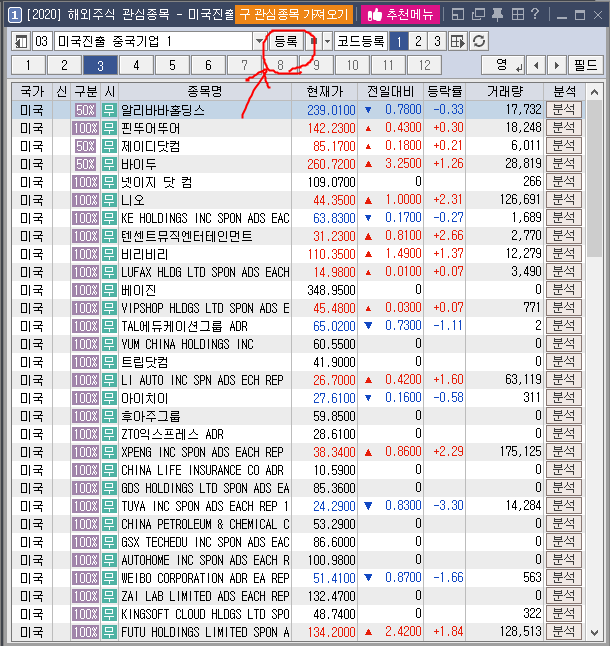The height and width of the screenshot is (646, 610).
Task: Click the group number field showing 03
Action: 42,41
